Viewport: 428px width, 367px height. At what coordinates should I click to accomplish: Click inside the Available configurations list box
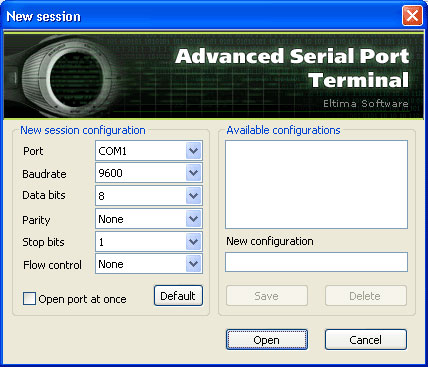click(316, 185)
